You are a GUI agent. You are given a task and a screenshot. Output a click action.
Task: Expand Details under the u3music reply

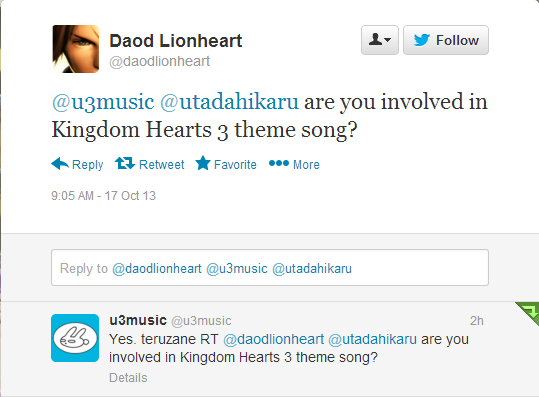pos(128,378)
